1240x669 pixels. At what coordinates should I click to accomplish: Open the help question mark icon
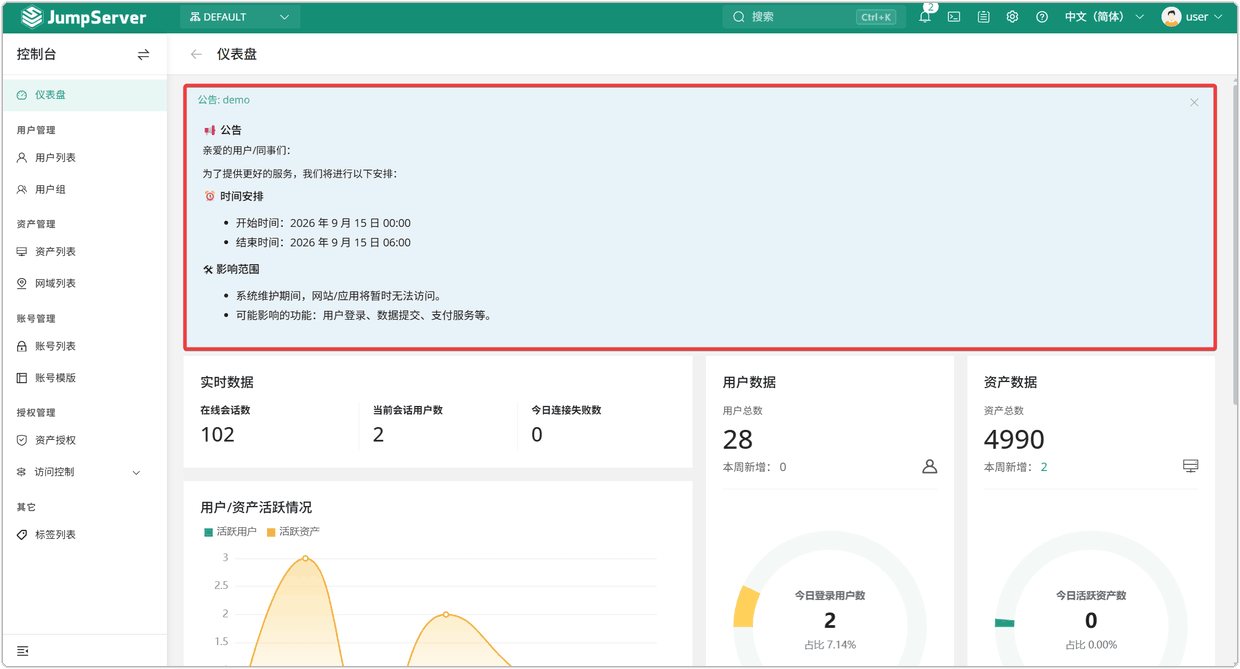click(1042, 17)
